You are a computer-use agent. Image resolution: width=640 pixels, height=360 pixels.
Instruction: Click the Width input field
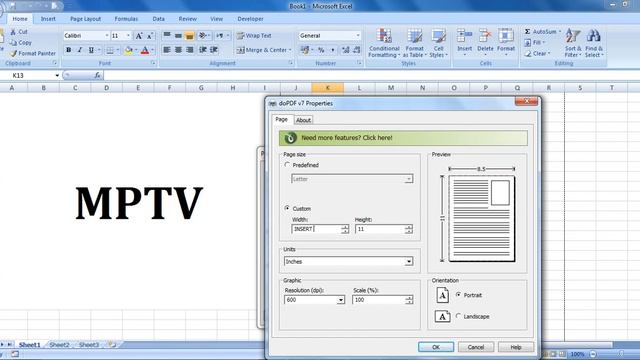317,229
